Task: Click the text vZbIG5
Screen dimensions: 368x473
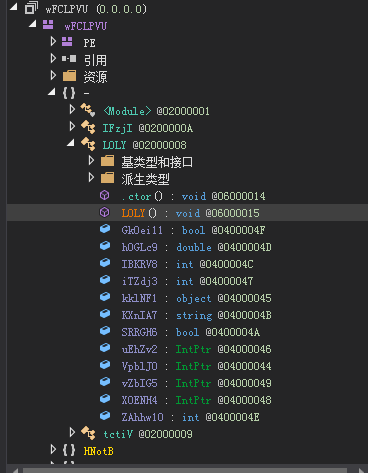Action: click(139, 383)
